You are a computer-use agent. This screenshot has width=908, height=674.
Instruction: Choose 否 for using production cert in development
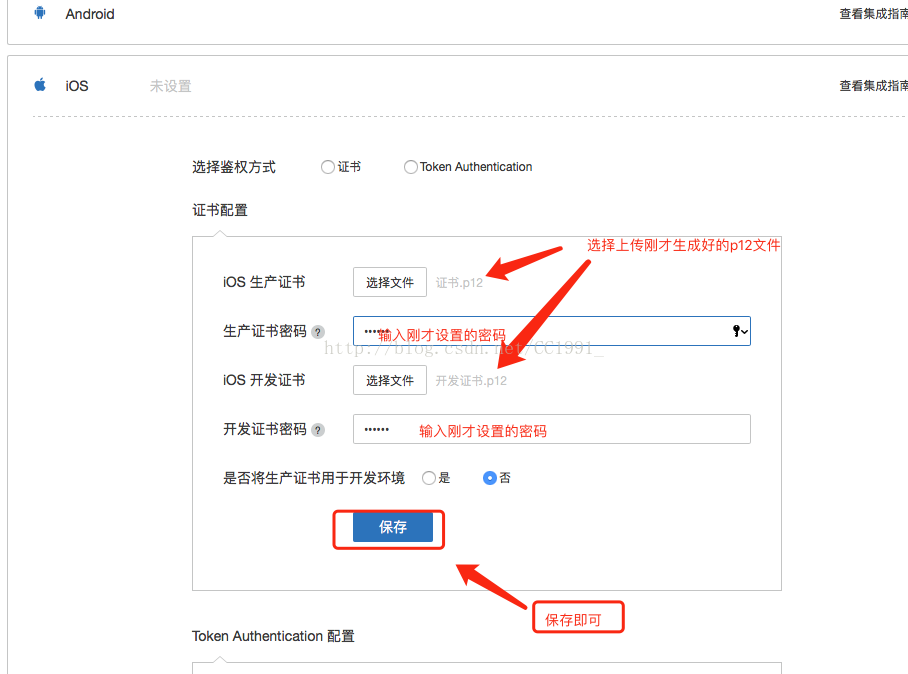[x=490, y=478]
